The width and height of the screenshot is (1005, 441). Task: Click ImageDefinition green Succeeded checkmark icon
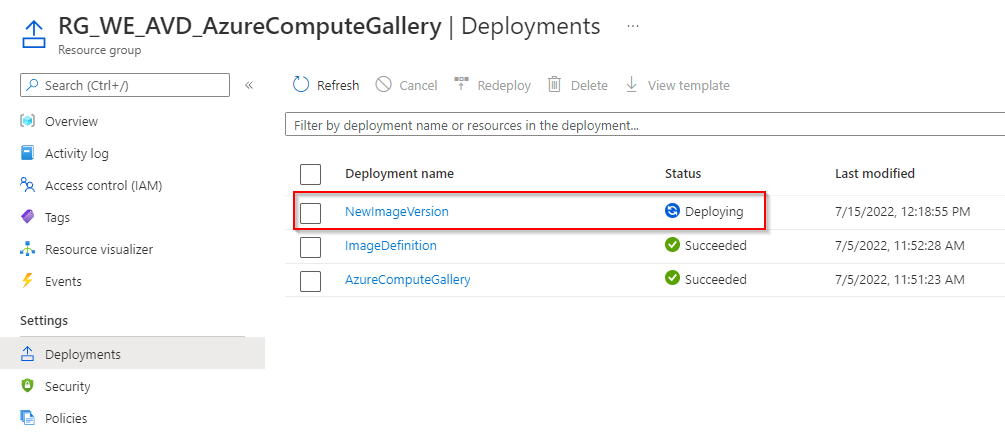[x=672, y=245]
